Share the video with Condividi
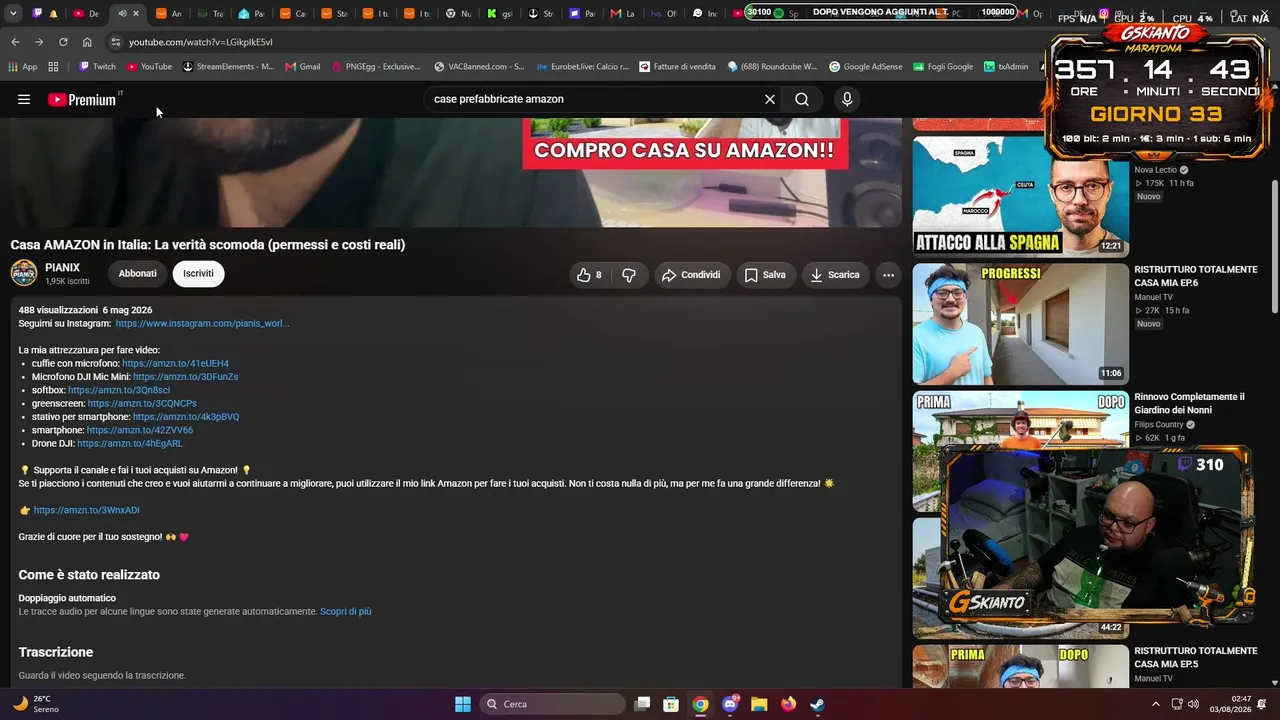Image resolution: width=1280 pixels, height=720 pixels. (691, 275)
